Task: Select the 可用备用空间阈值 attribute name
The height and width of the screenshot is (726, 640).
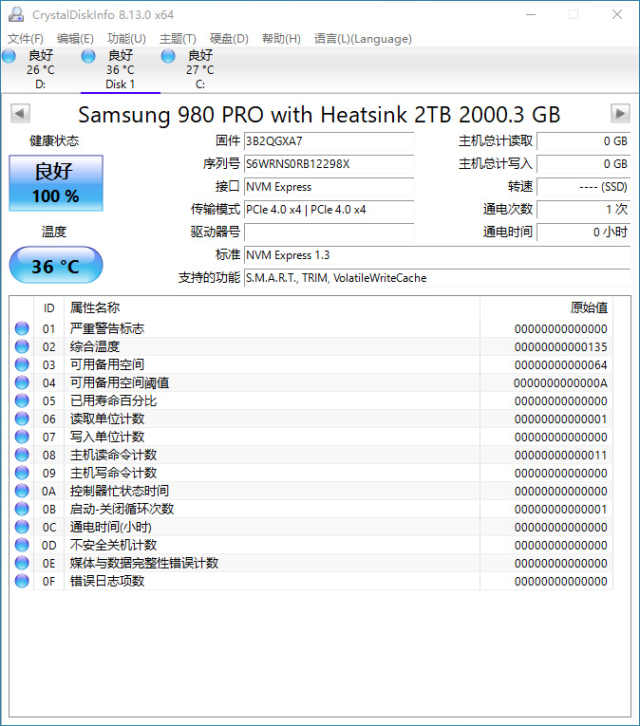Action: coord(119,383)
